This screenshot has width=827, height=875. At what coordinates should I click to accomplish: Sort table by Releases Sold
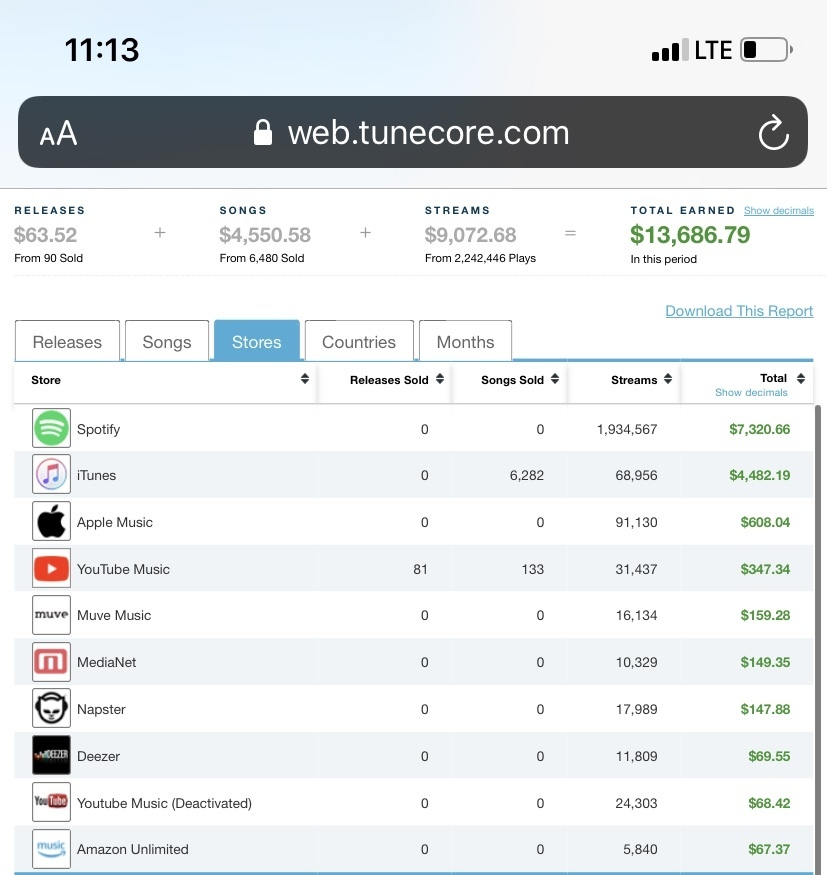(440, 379)
